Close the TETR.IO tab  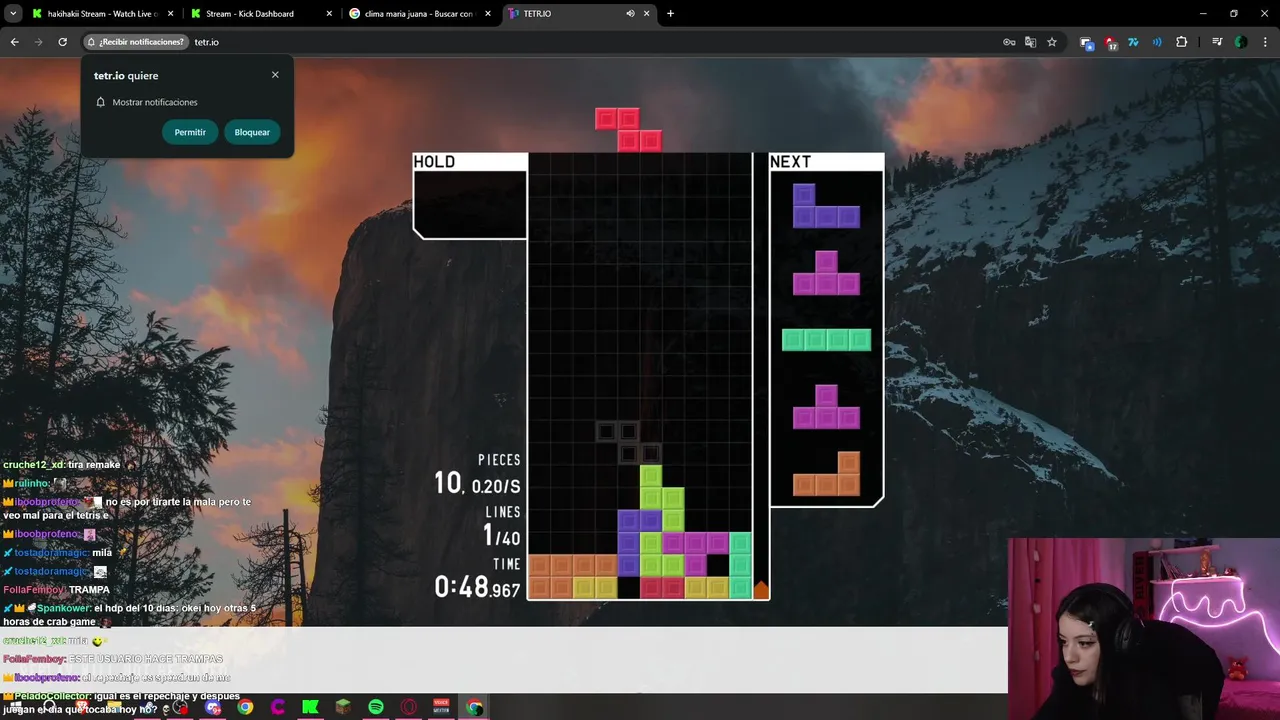[647, 14]
